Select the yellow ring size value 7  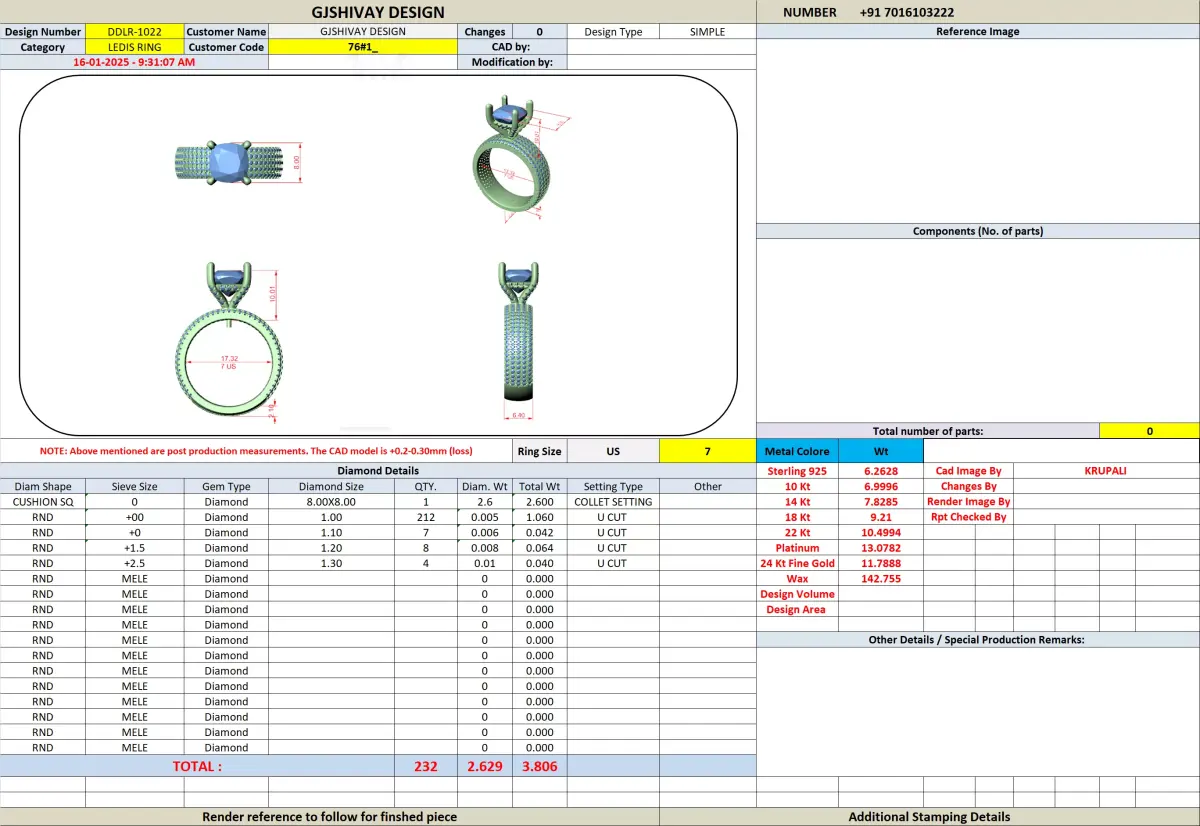(707, 451)
